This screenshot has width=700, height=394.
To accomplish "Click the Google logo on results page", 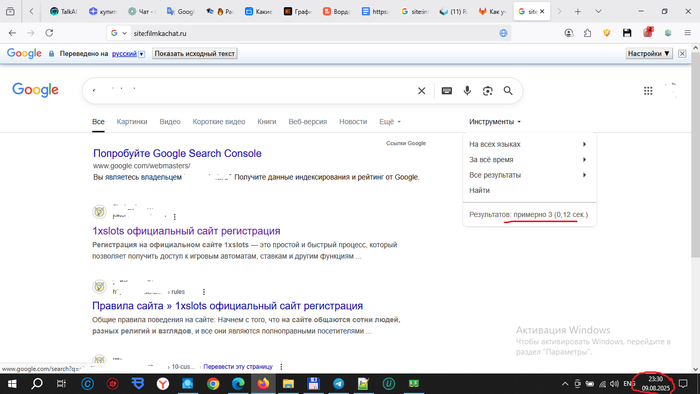I will (35, 90).
